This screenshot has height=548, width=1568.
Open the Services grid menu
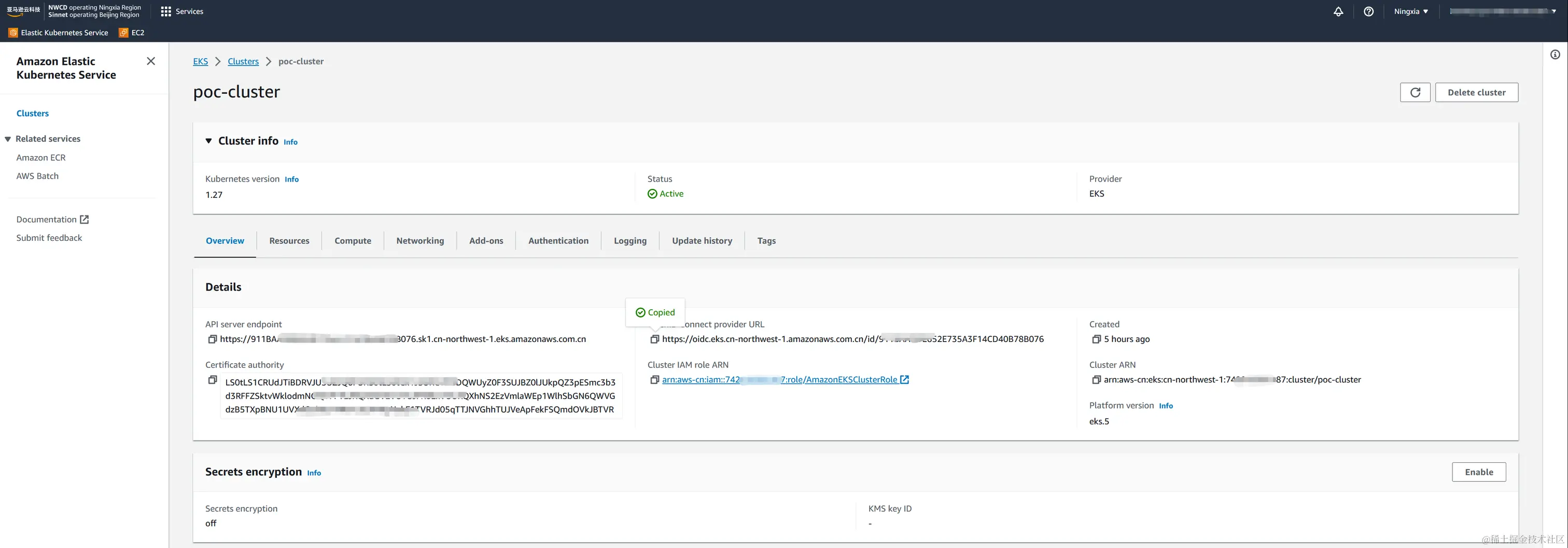click(x=182, y=11)
